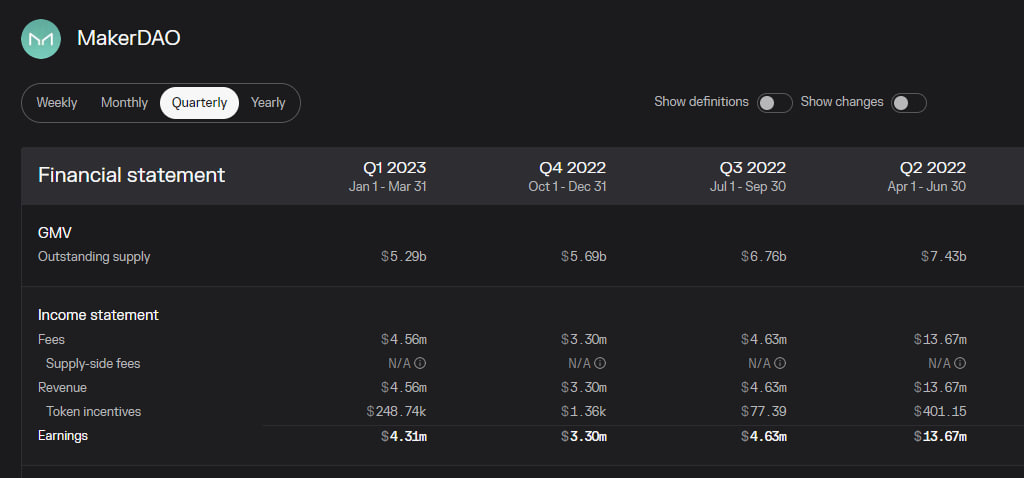The width and height of the screenshot is (1024, 478).
Task: Click the Q3 2022 Earnings value $4.63m
Action: click(763, 436)
